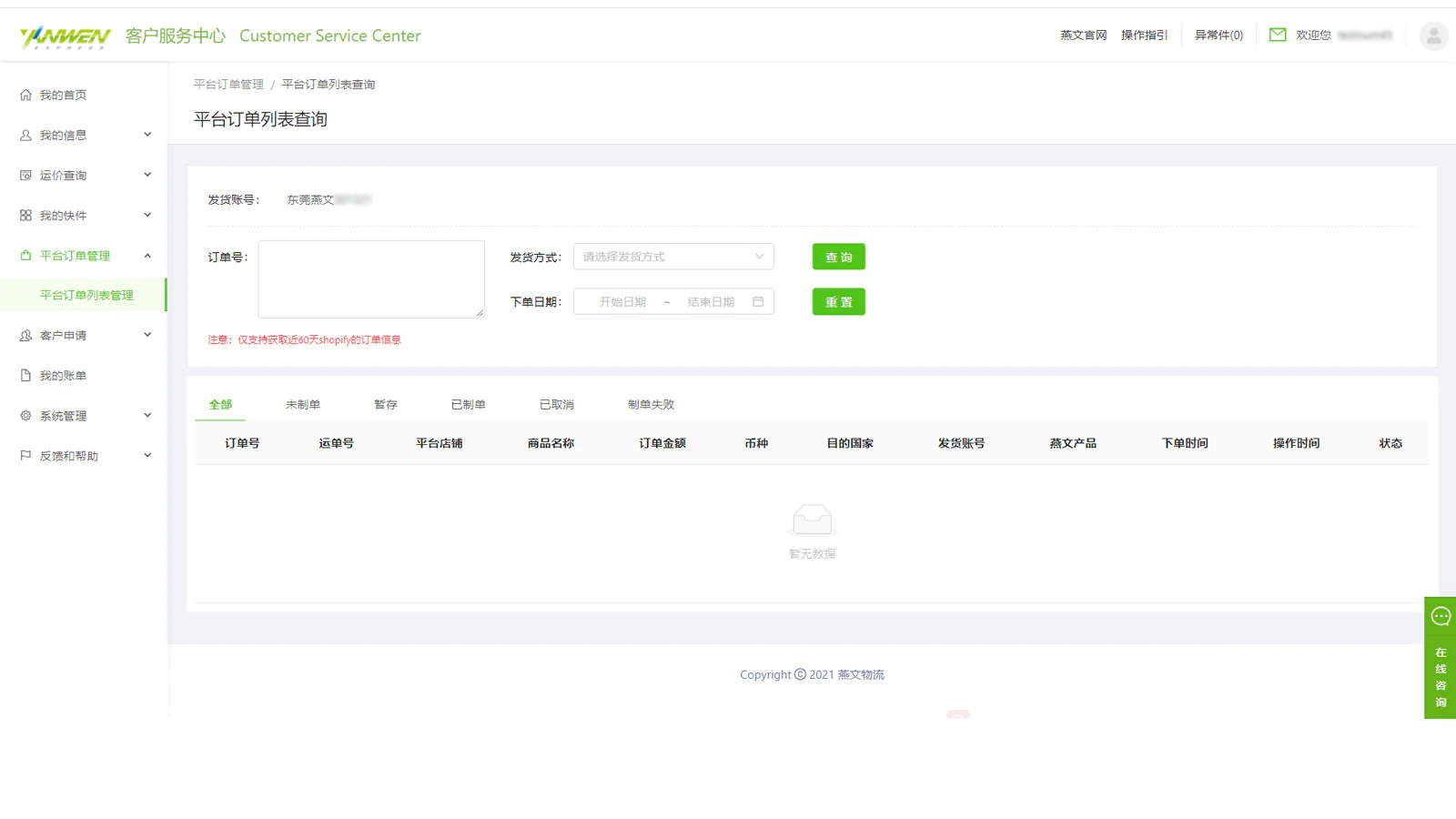Click the 平台订单管理 breadcrumb link

tap(228, 85)
